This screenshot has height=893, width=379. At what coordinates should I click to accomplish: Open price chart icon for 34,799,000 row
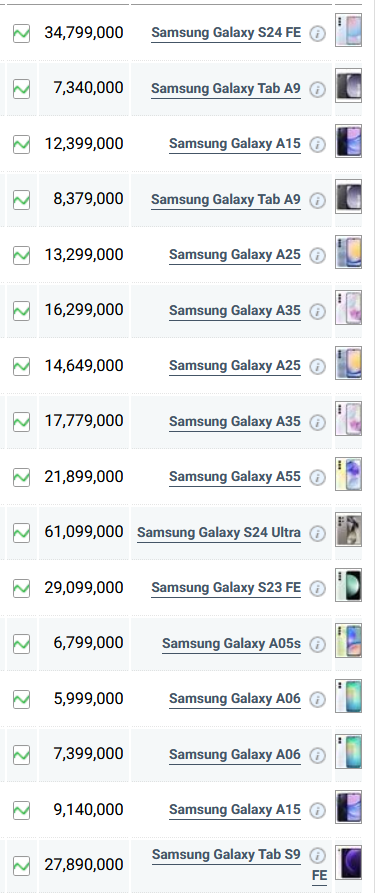(x=21, y=33)
